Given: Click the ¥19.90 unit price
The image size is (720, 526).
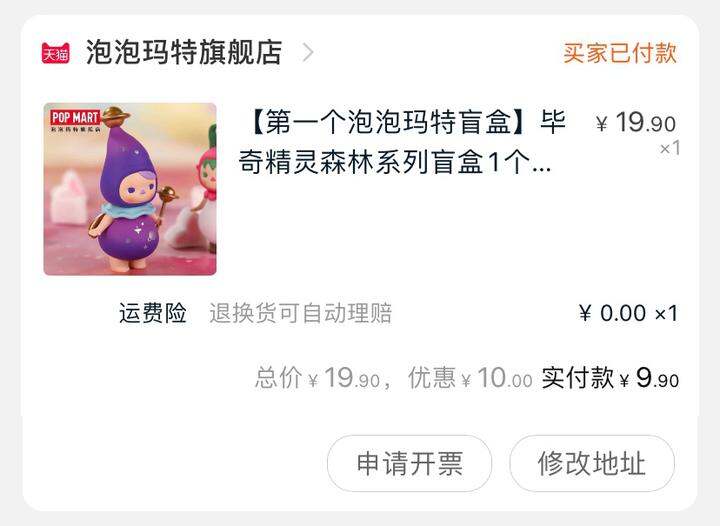Looking at the screenshot, I should pos(636,123).
